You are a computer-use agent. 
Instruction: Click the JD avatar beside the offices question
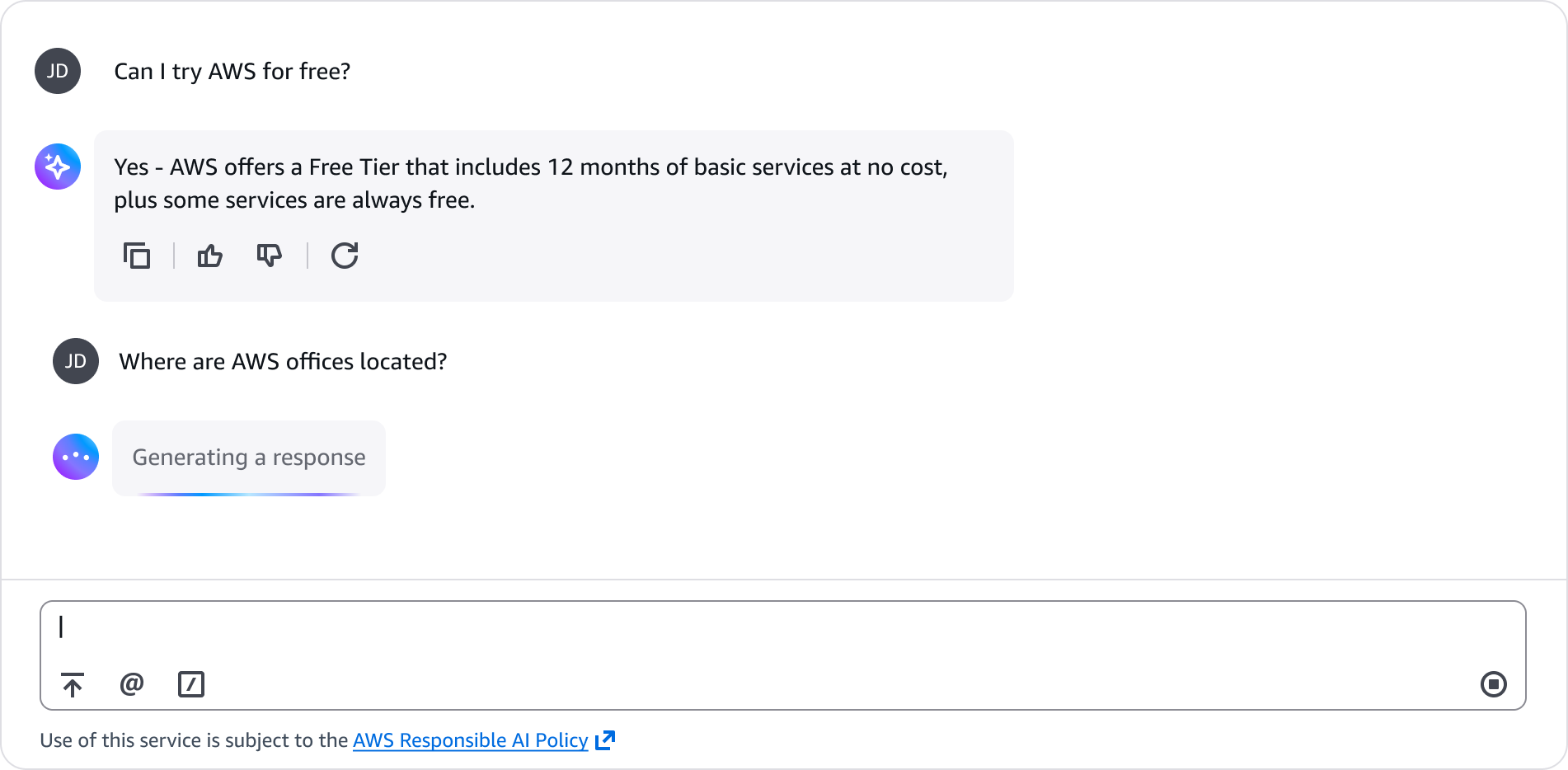point(76,361)
